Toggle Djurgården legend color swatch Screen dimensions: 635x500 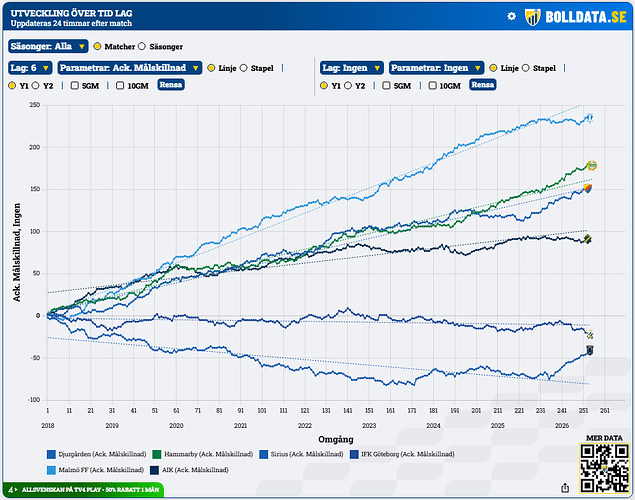pyautogui.click(x=51, y=454)
